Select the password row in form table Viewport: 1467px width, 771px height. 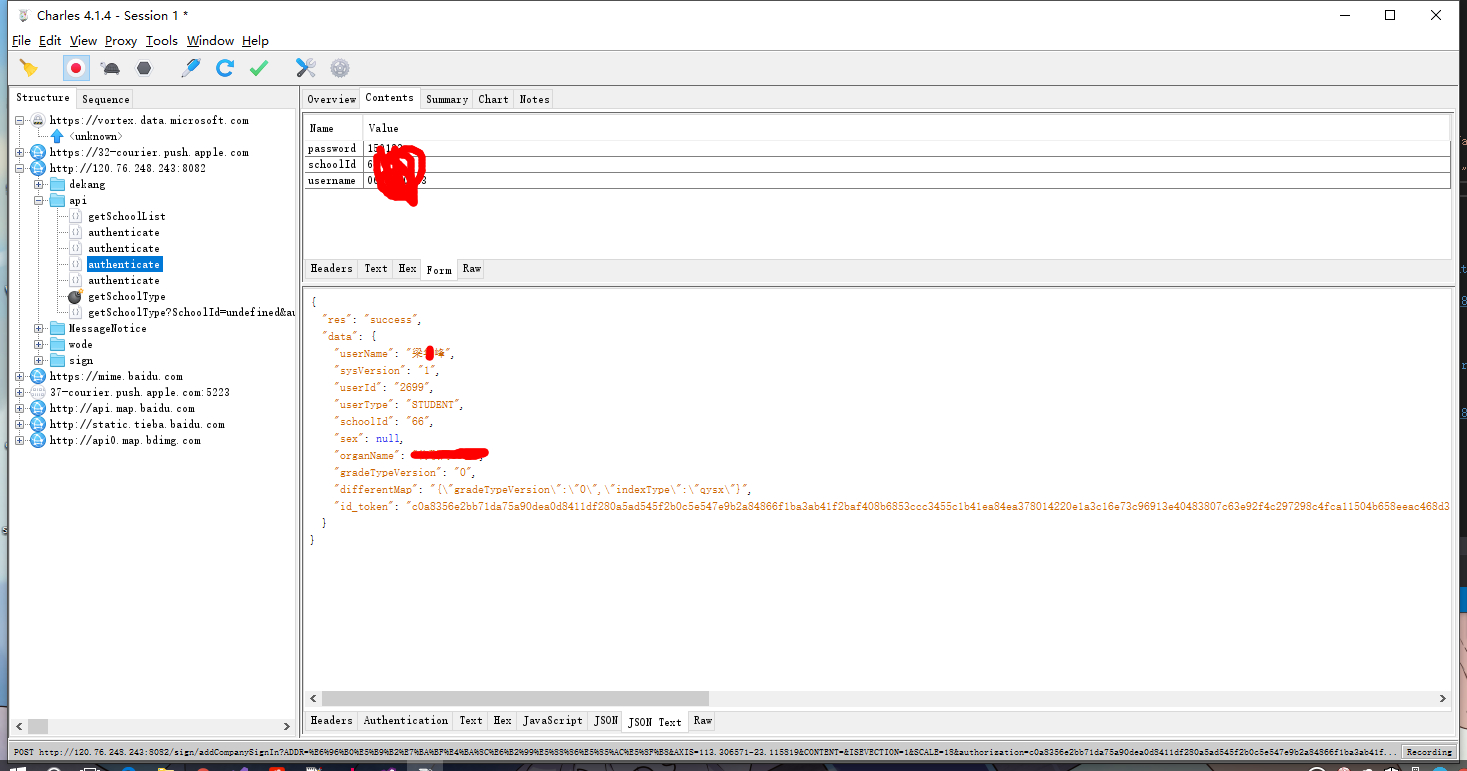coord(877,148)
